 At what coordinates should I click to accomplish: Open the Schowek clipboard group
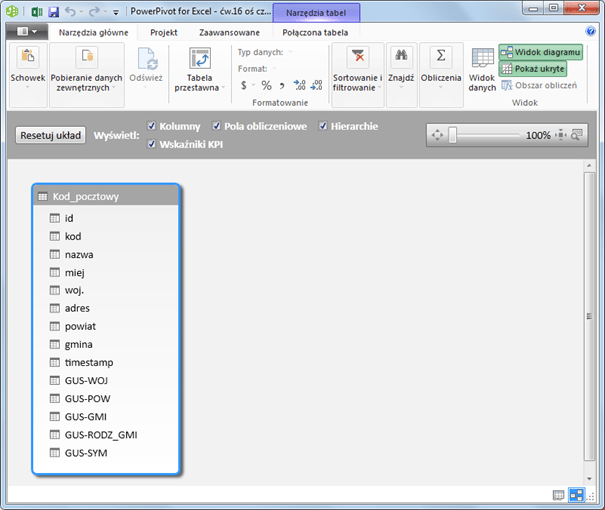pyautogui.click(x=27, y=66)
